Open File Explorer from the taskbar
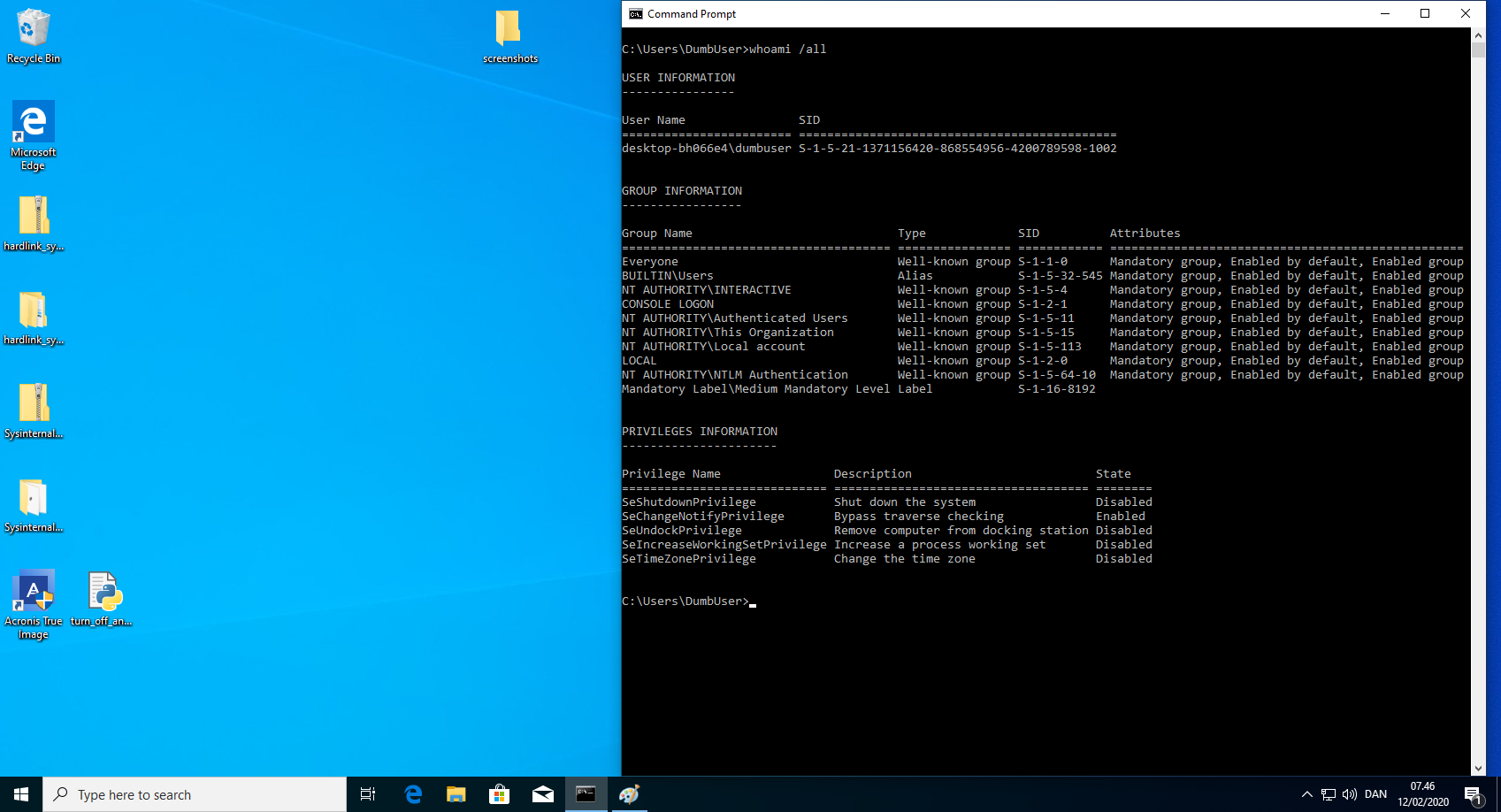 pyautogui.click(x=456, y=794)
